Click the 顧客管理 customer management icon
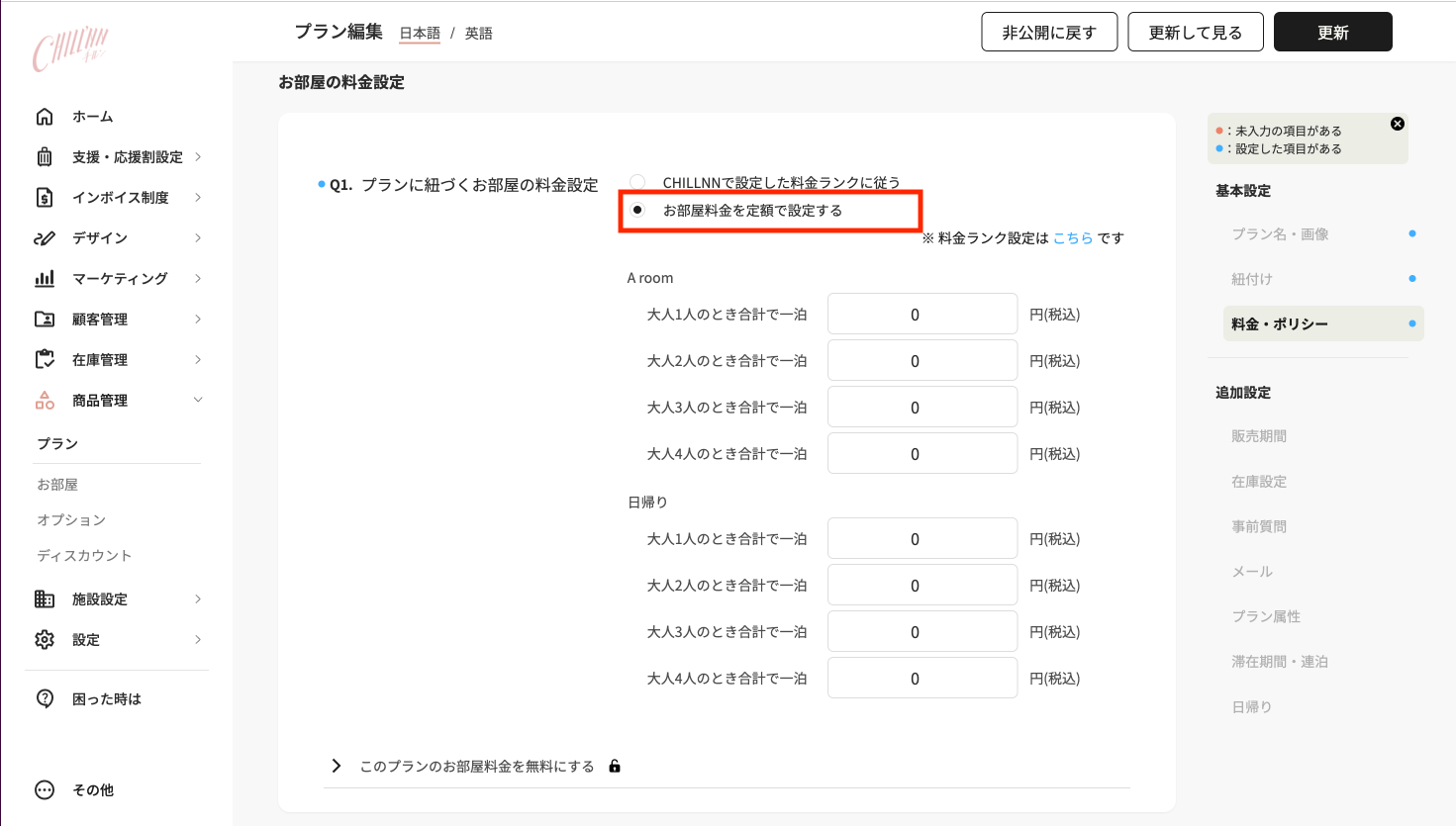The height and width of the screenshot is (826, 1456). click(x=45, y=320)
